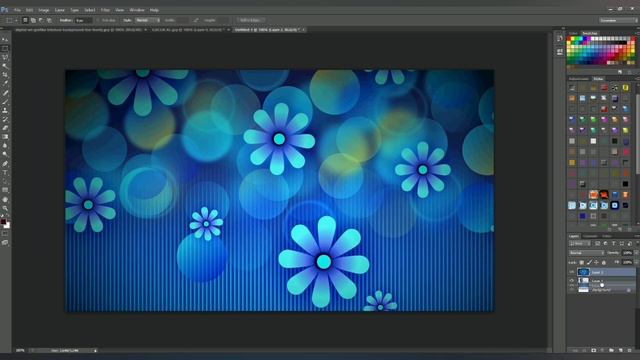Click the New Selection option icon
Screen dimensions: 640x360
coord(25,20)
